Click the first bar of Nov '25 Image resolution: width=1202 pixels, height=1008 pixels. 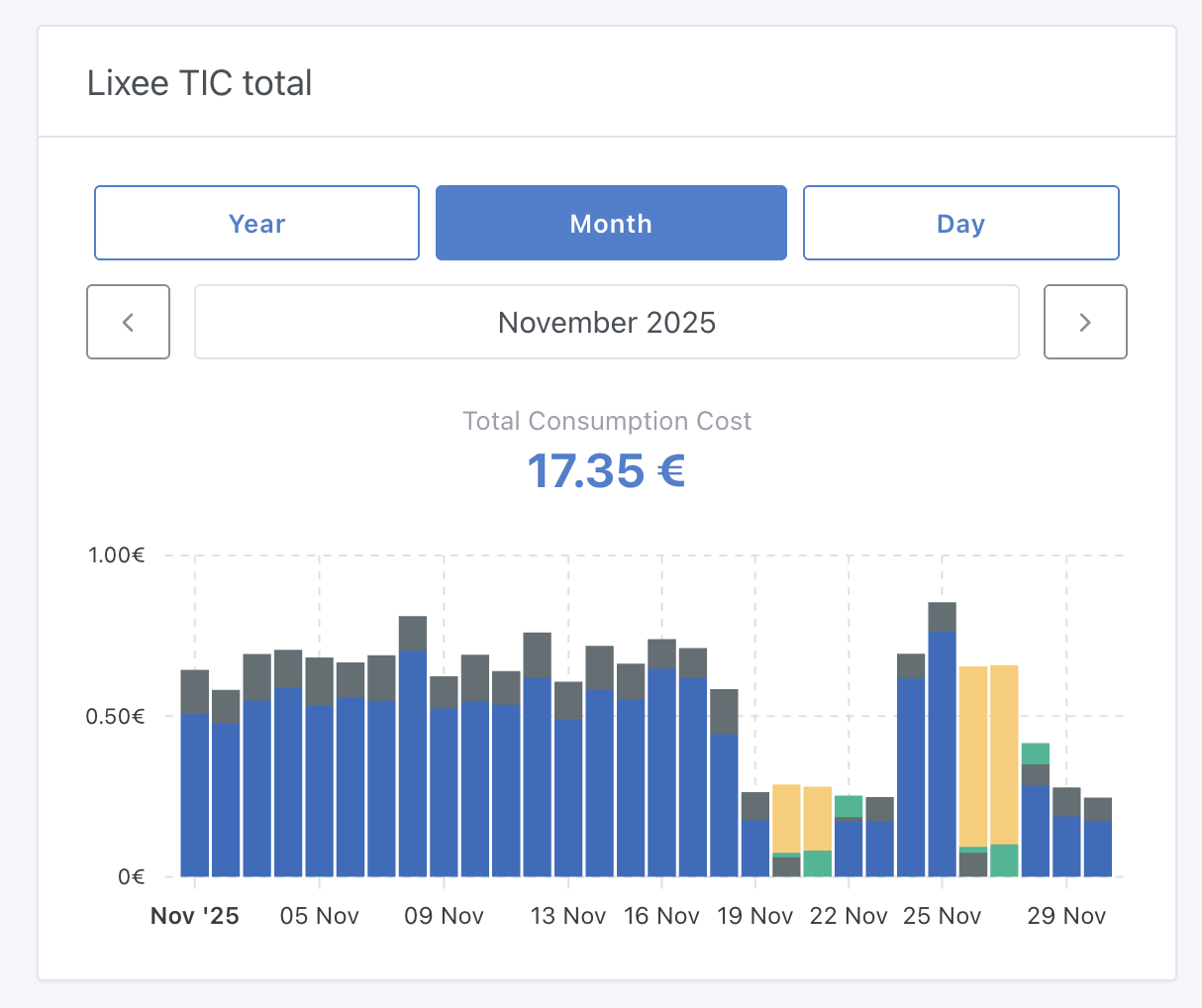(194, 772)
